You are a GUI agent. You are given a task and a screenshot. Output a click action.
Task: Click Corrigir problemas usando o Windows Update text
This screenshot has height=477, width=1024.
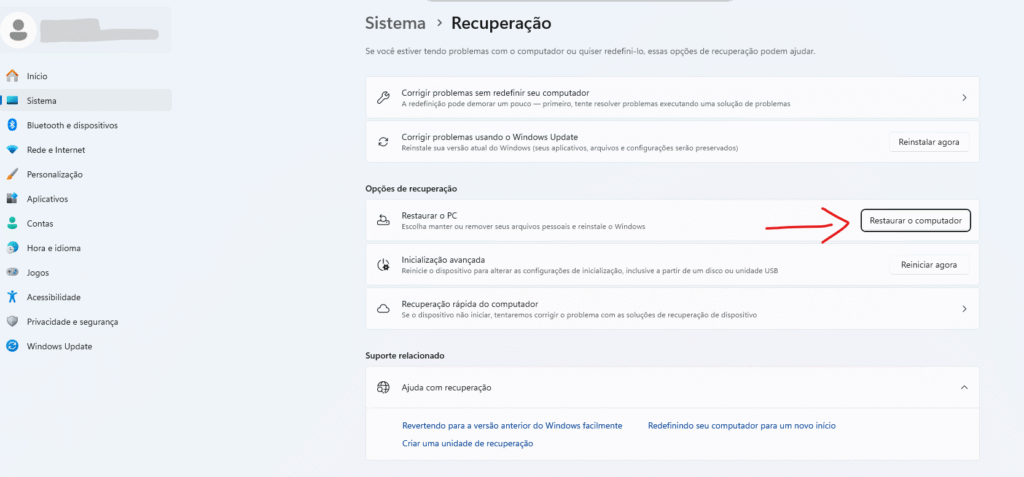click(490, 137)
